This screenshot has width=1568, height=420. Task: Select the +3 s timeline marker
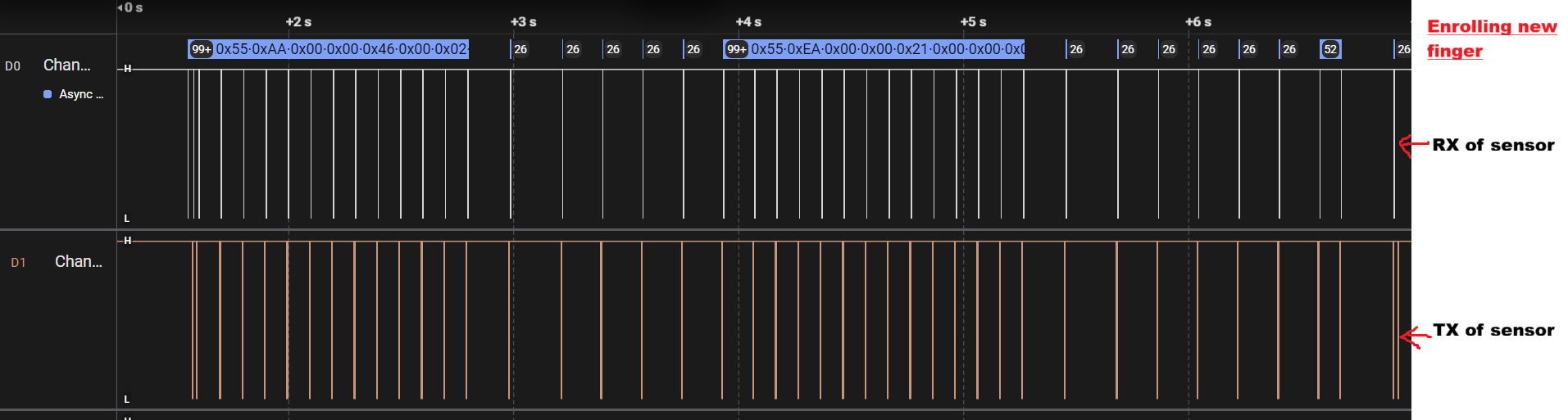(523, 22)
